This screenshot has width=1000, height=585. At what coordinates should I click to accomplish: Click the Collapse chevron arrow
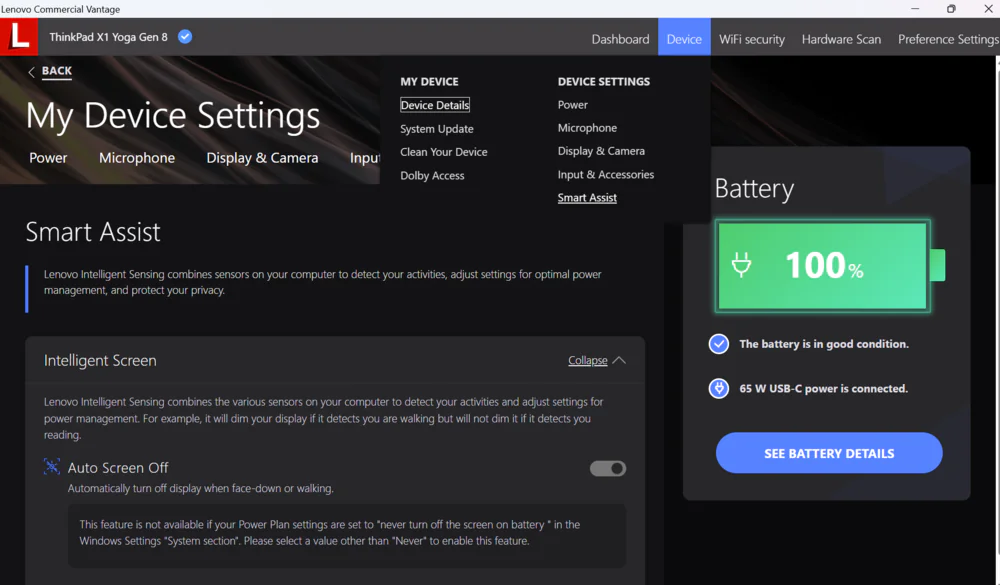[x=619, y=360]
